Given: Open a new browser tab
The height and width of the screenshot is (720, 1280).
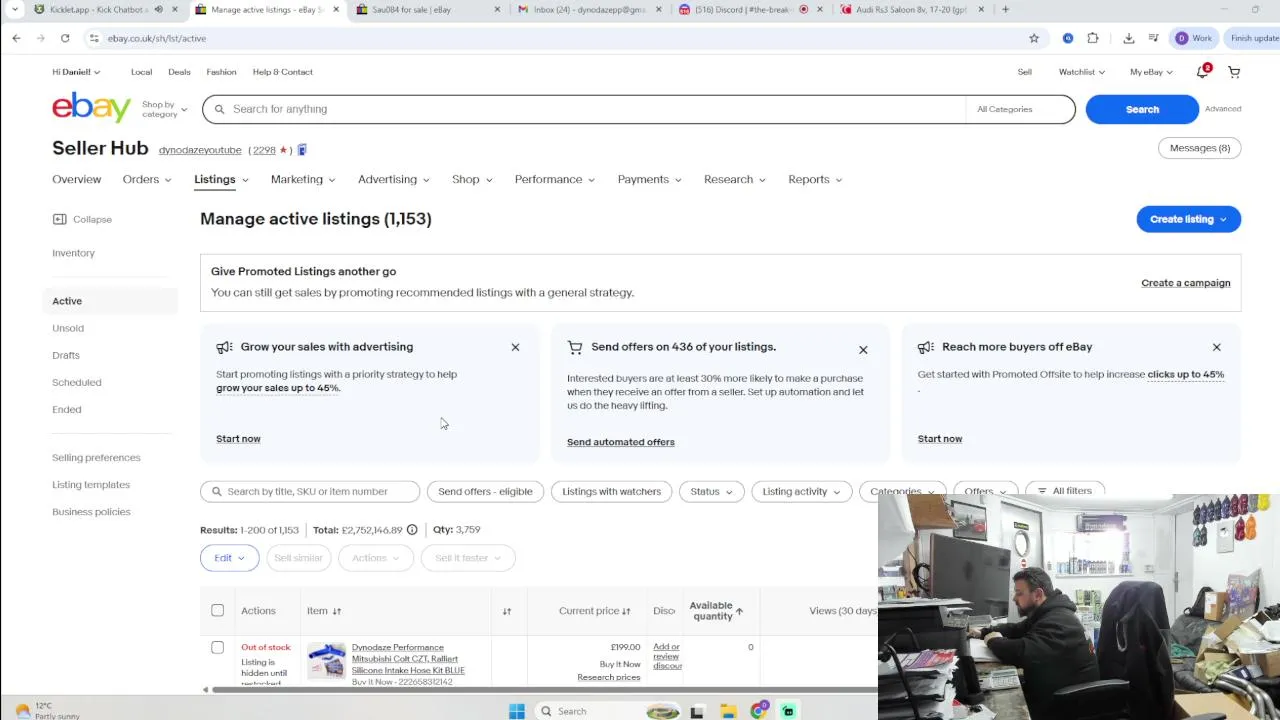Looking at the screenshot, I should pos(1005,9).
